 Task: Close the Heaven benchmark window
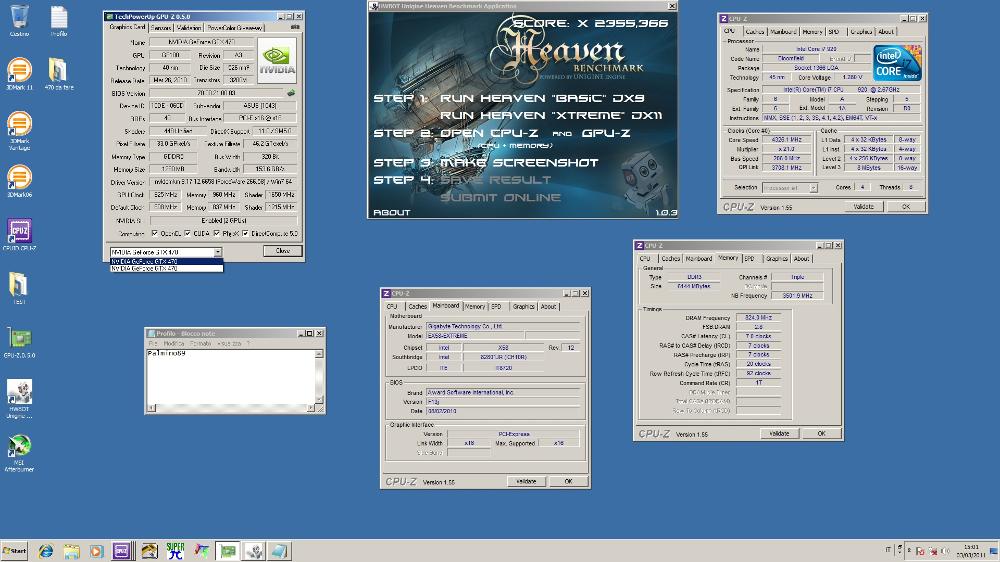coord(672,6)
